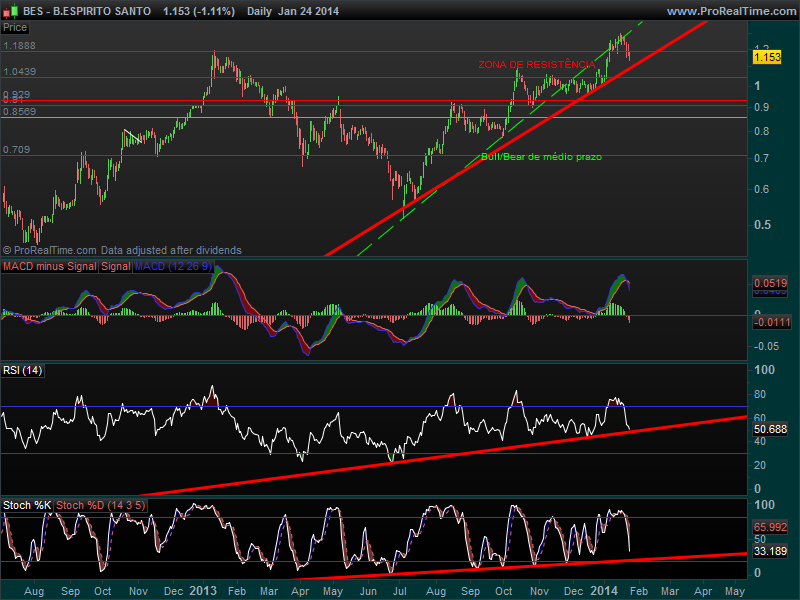The height and width of the screenshot is (600, 800).
Task: Click the 0.709 level label
Action: 16,149
